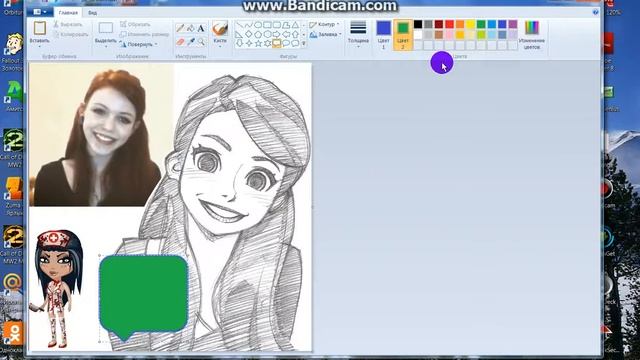The width and height of the screenshot is (640, 360).
Task: Choose the curve shape
Action: coord(249,25)
